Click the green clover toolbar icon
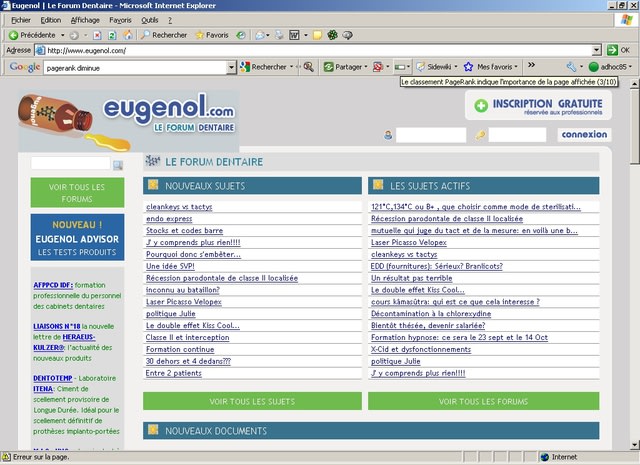Viewport: 640px width, 465px height. (x=332, y=36)
